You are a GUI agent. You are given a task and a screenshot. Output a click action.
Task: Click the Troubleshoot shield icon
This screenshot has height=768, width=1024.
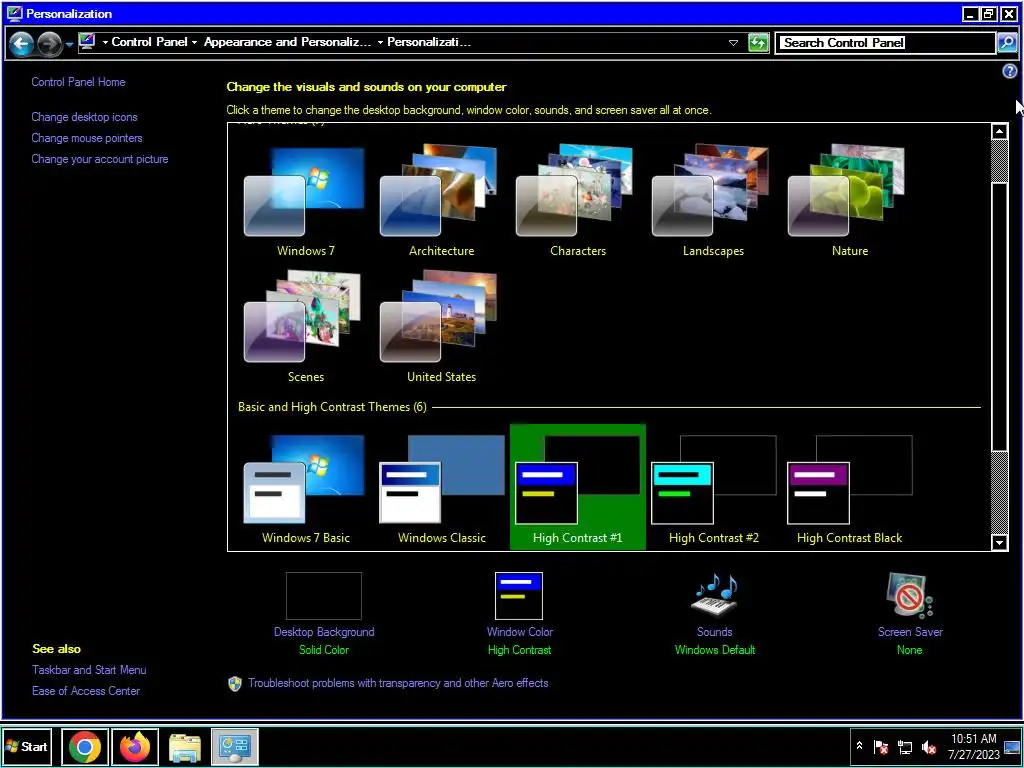point(235,684)
